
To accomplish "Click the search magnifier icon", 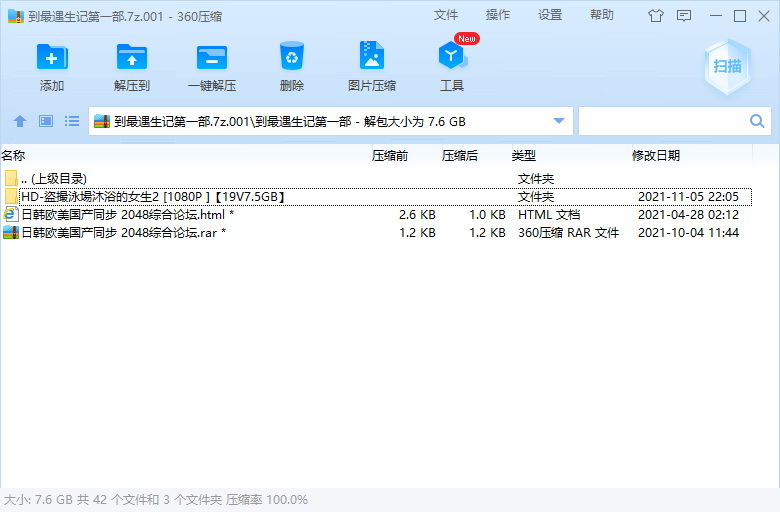I will [757, 122].
